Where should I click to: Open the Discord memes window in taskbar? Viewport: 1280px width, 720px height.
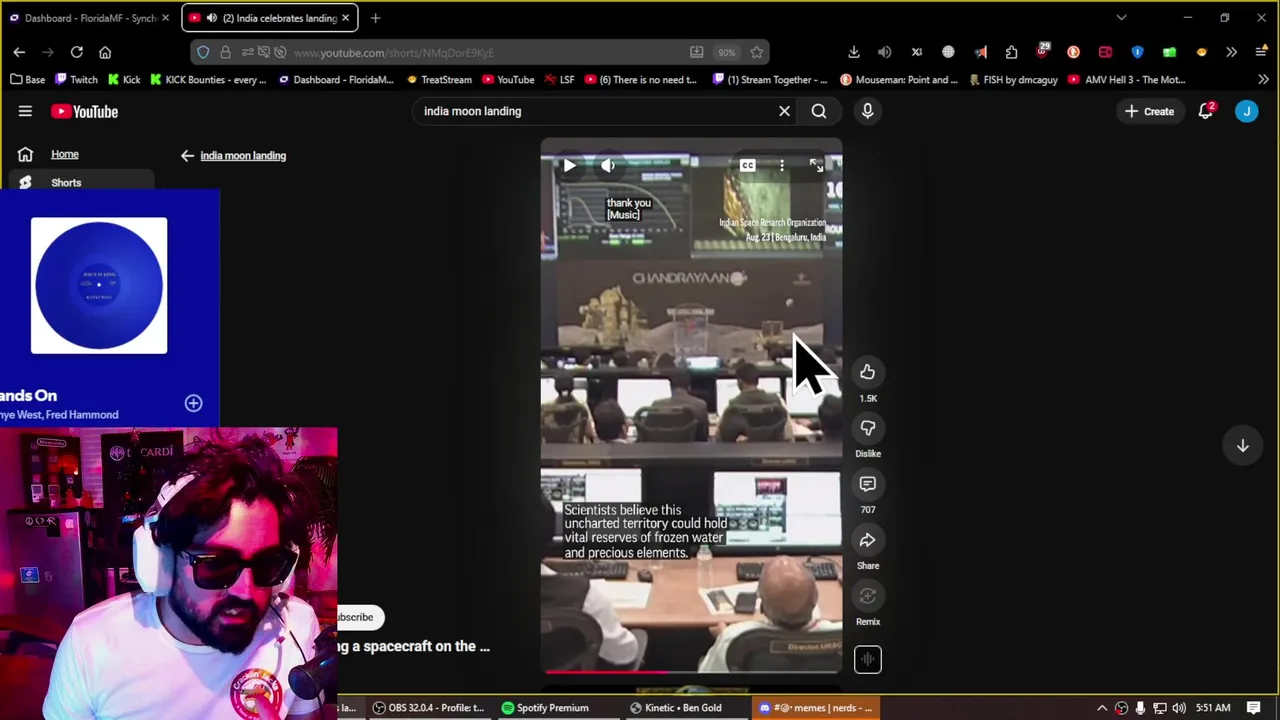tap(816, 708)
